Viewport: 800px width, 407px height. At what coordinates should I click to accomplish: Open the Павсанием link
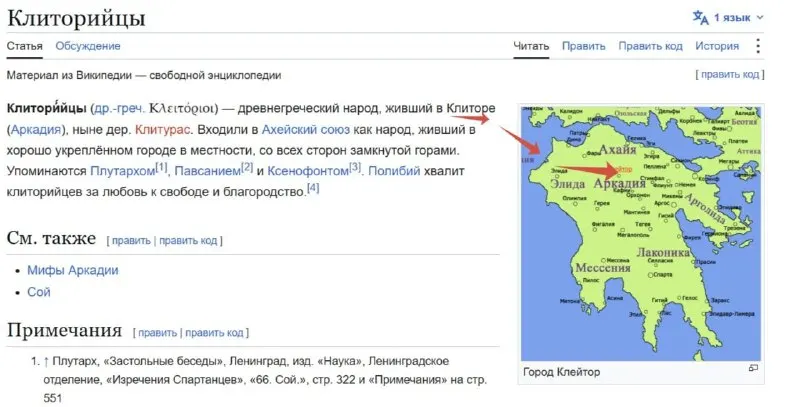(207, 171)
